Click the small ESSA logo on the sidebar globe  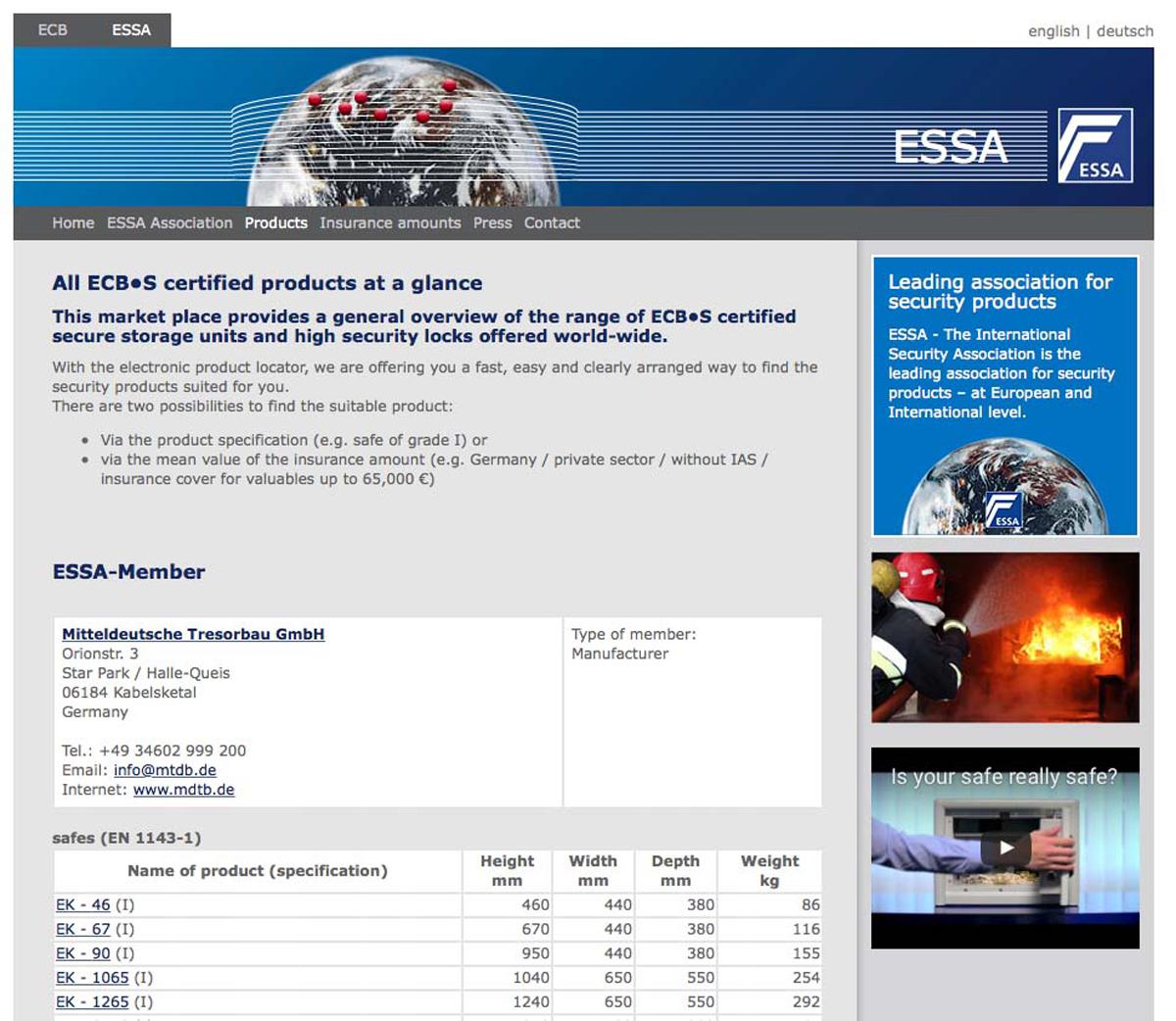[x=1004, y=510]
